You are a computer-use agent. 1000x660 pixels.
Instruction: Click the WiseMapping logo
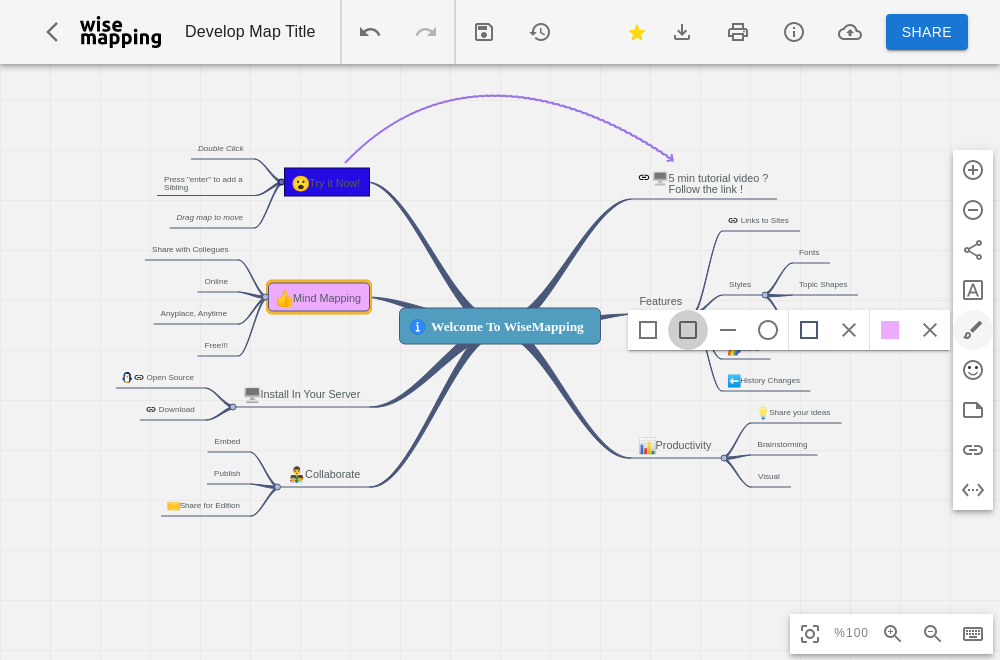click(121, 32)
